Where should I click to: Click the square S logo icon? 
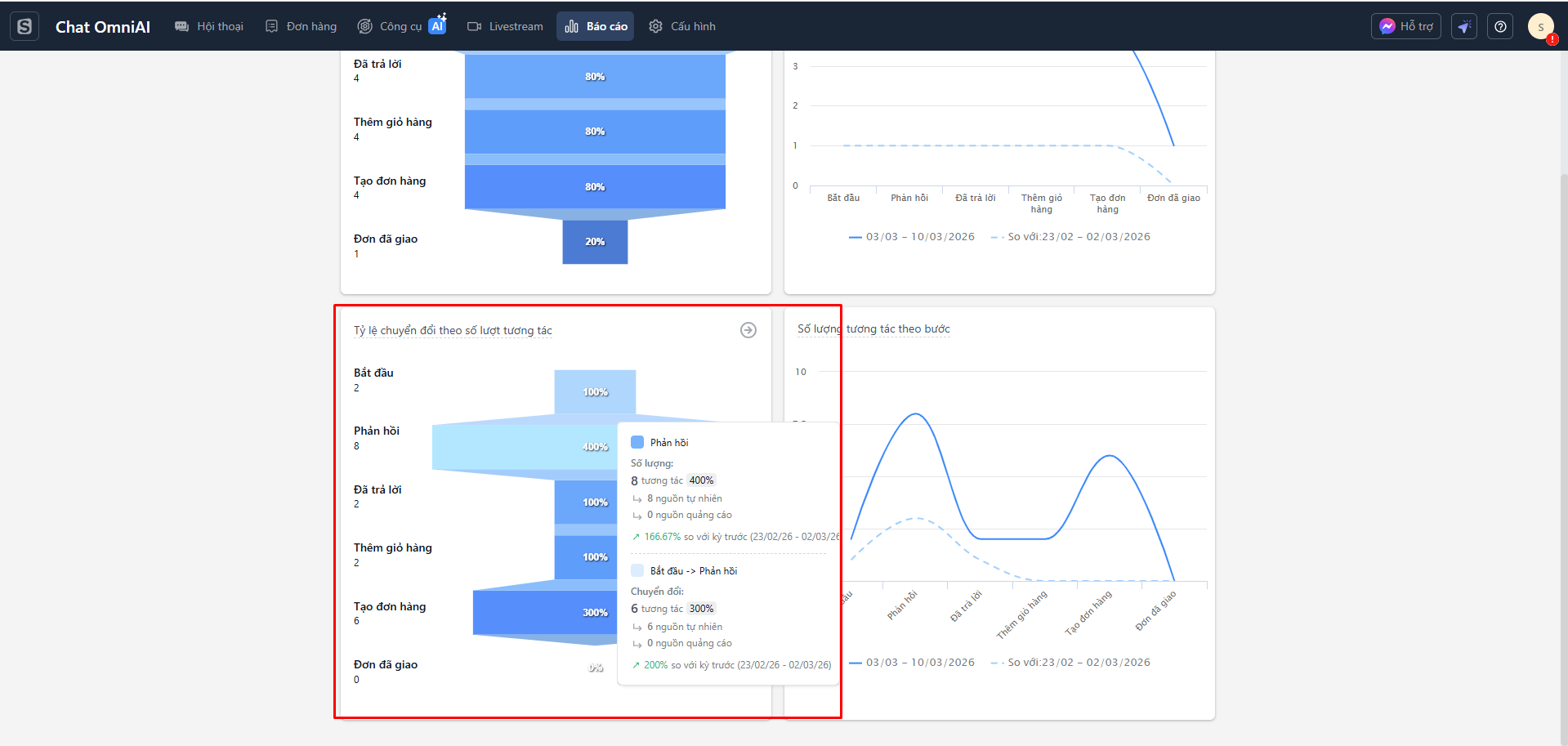pos(25,26)
